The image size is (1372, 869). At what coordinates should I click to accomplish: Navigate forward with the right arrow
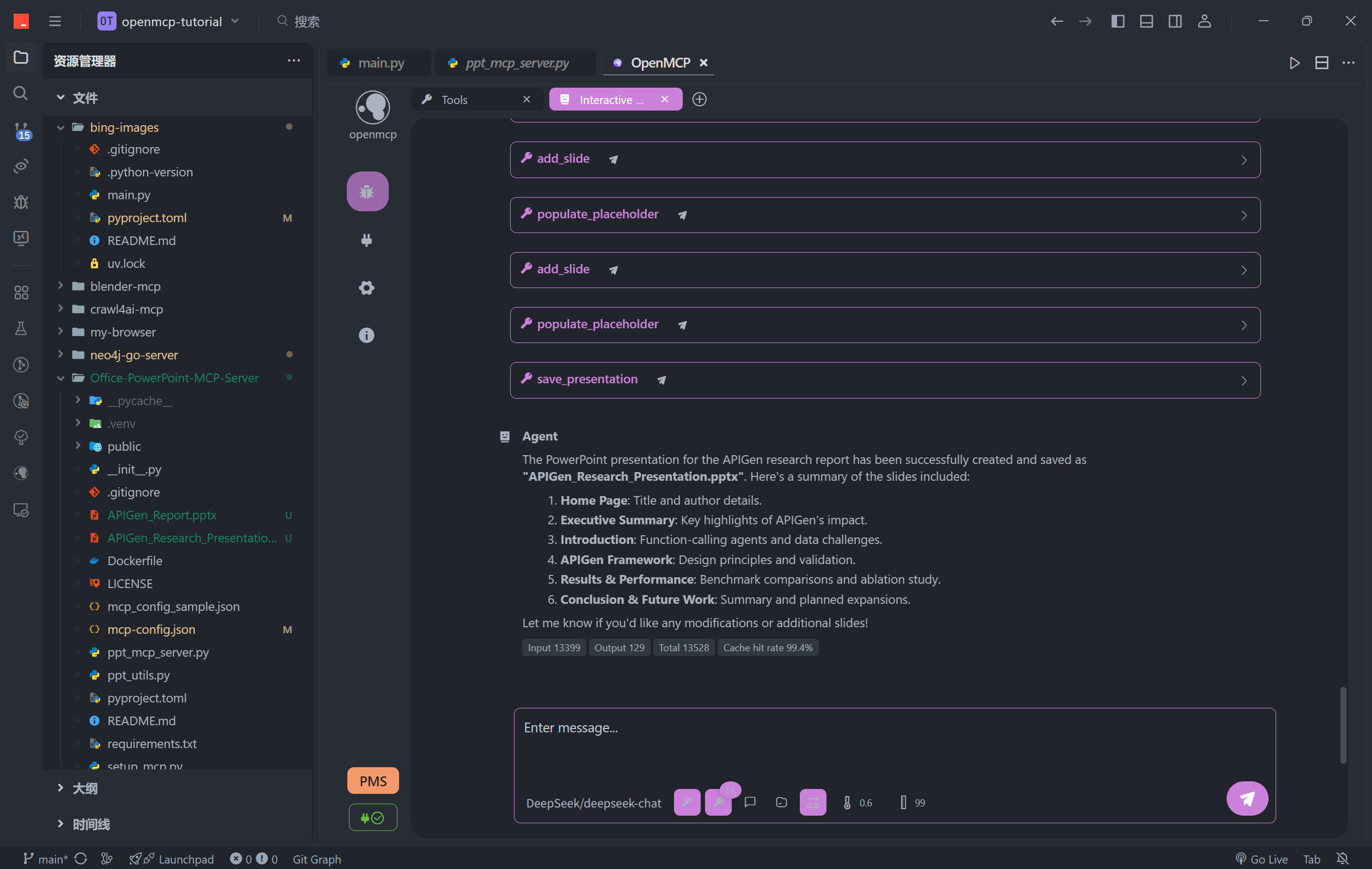coord(1086,21)
